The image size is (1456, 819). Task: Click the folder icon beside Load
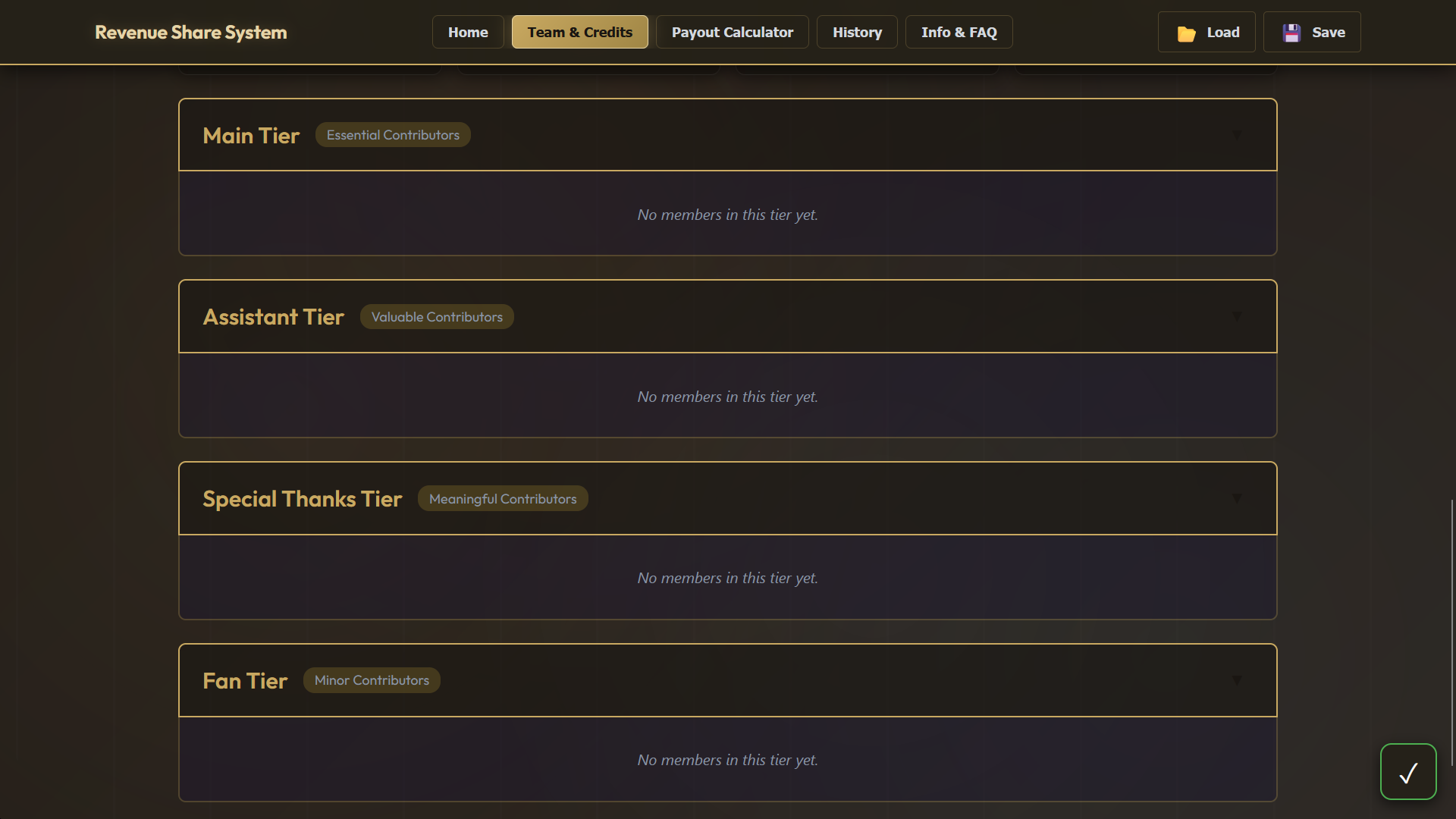[1187, 32]
